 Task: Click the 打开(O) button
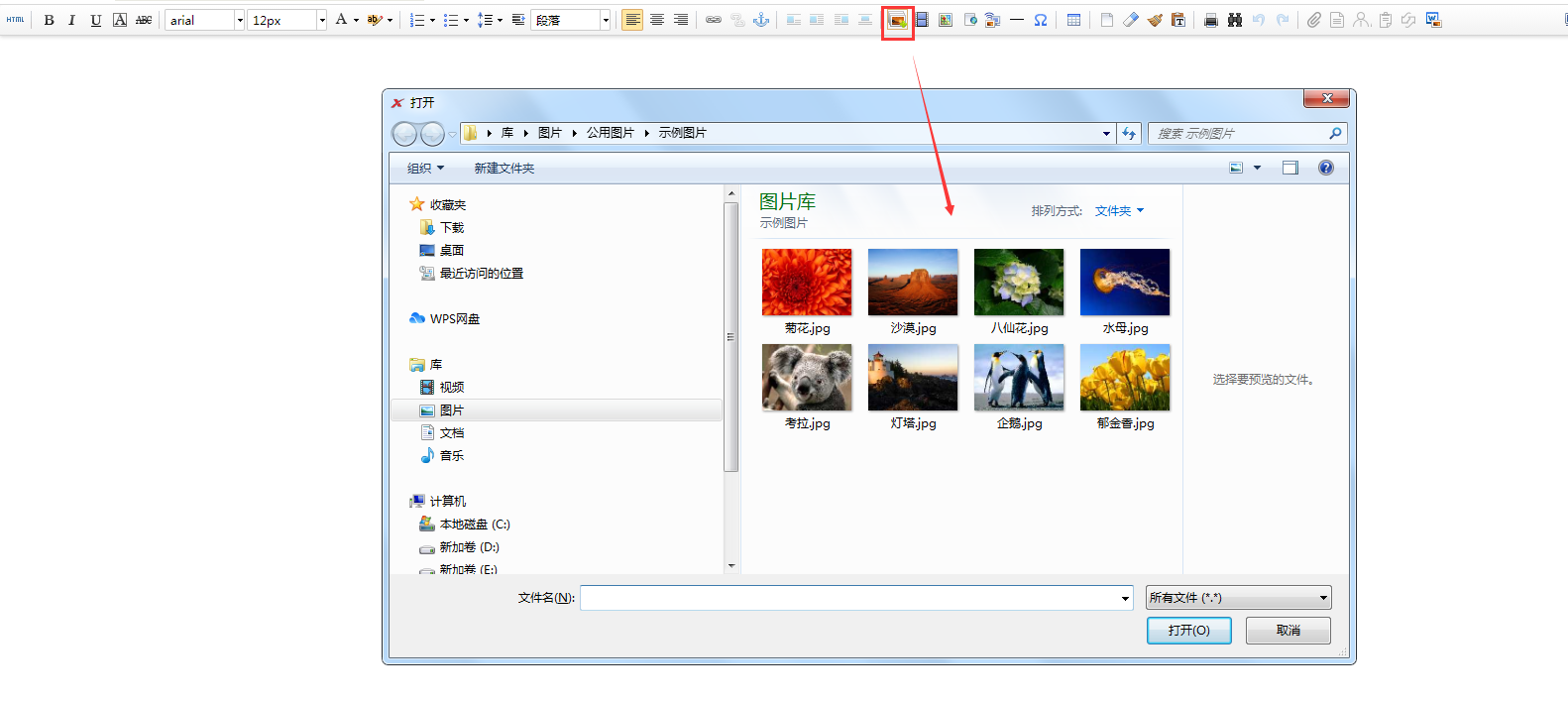tap(1188, 631)
